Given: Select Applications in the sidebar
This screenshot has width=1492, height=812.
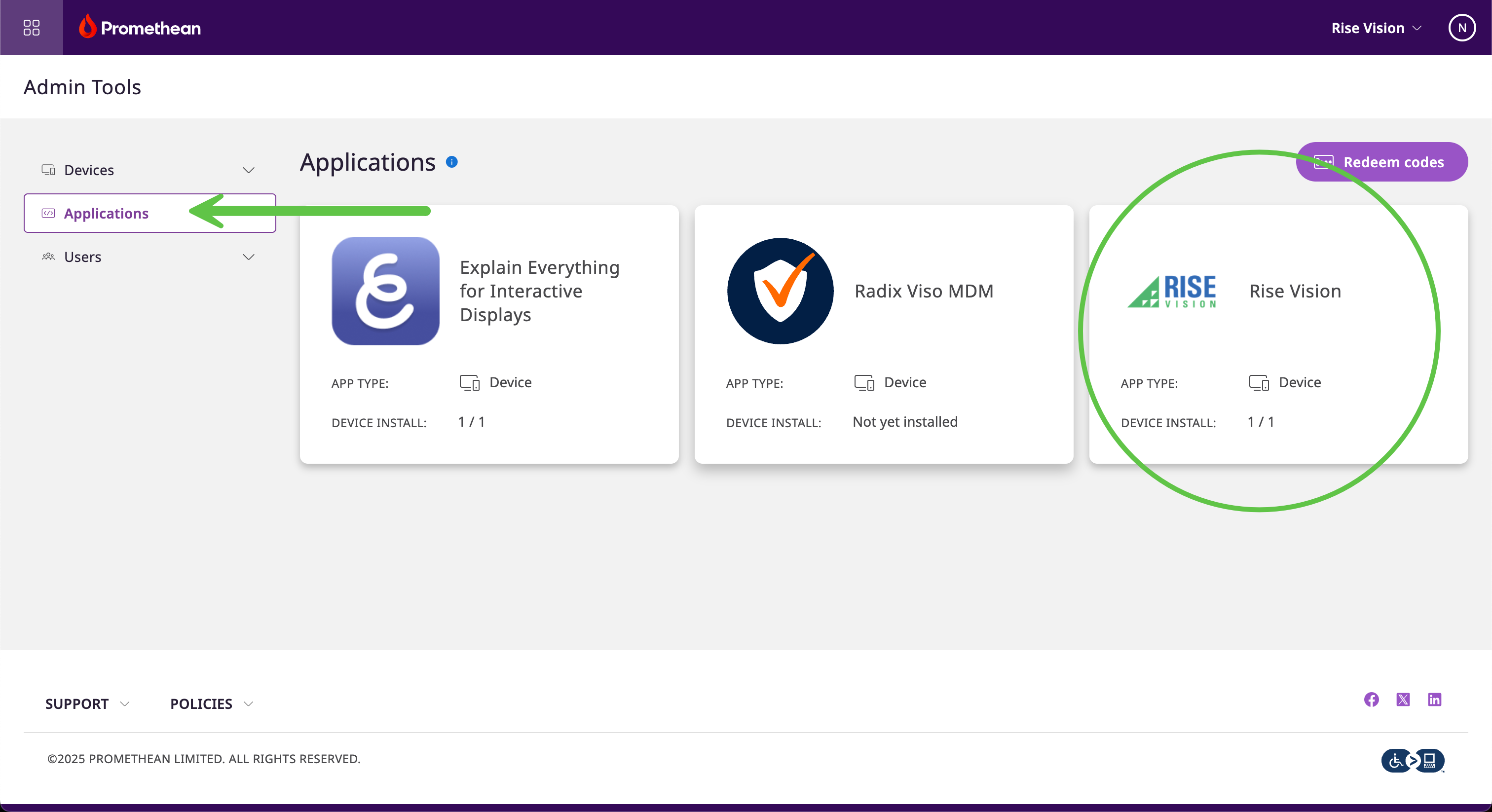Looking at the screenshot, I should 149,213.
